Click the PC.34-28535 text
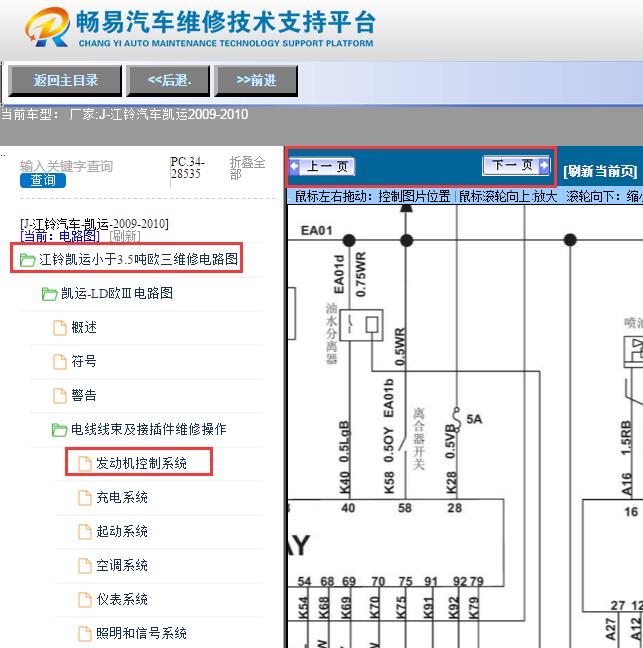The width and height of the screenshot is (643, 648). pyautogui.click(x=187, y=167)
